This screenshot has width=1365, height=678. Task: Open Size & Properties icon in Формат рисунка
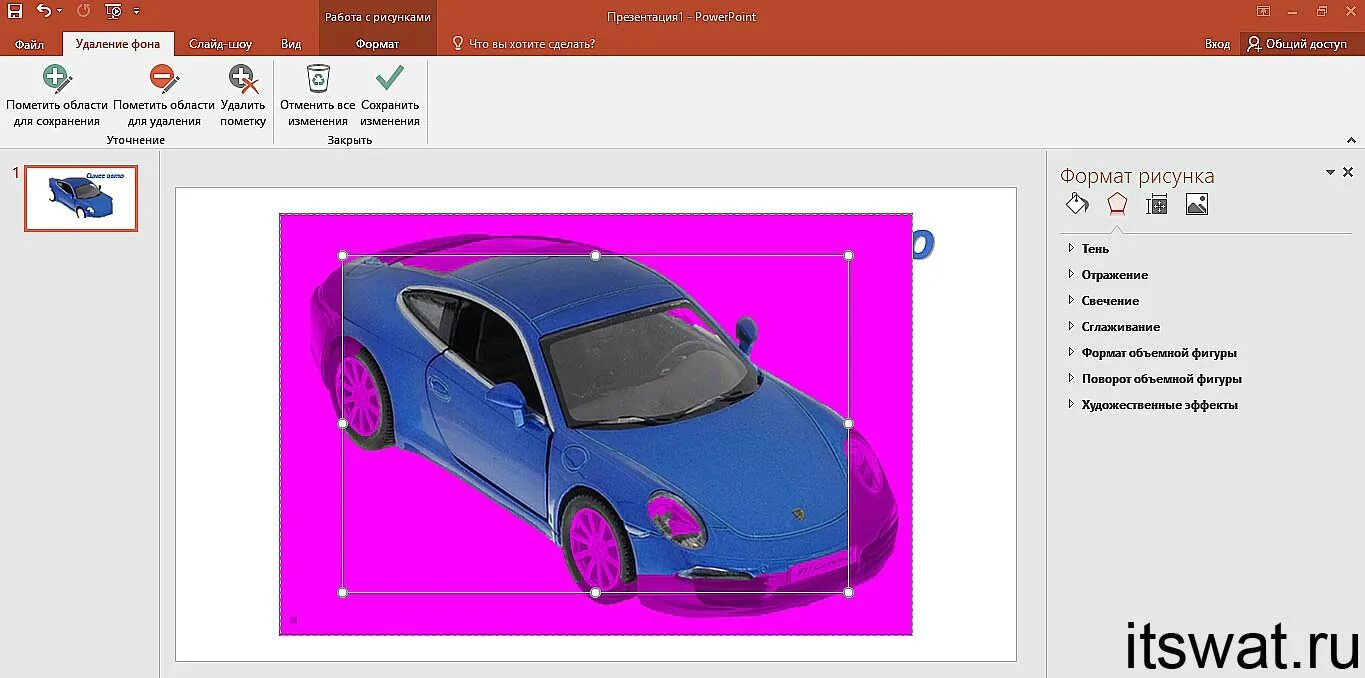point(1157,204)
